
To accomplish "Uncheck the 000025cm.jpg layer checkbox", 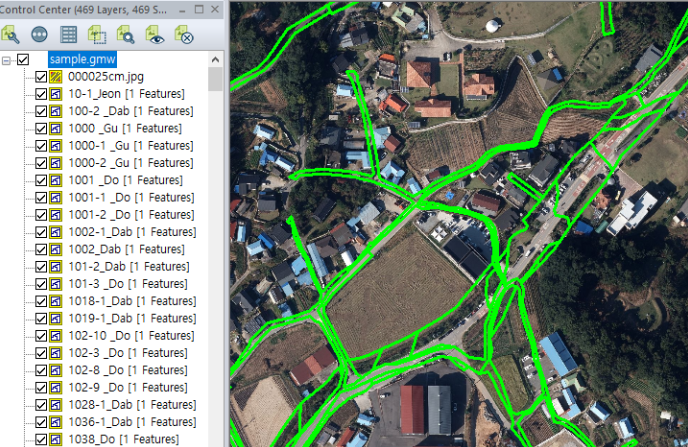I will point(41,77).
